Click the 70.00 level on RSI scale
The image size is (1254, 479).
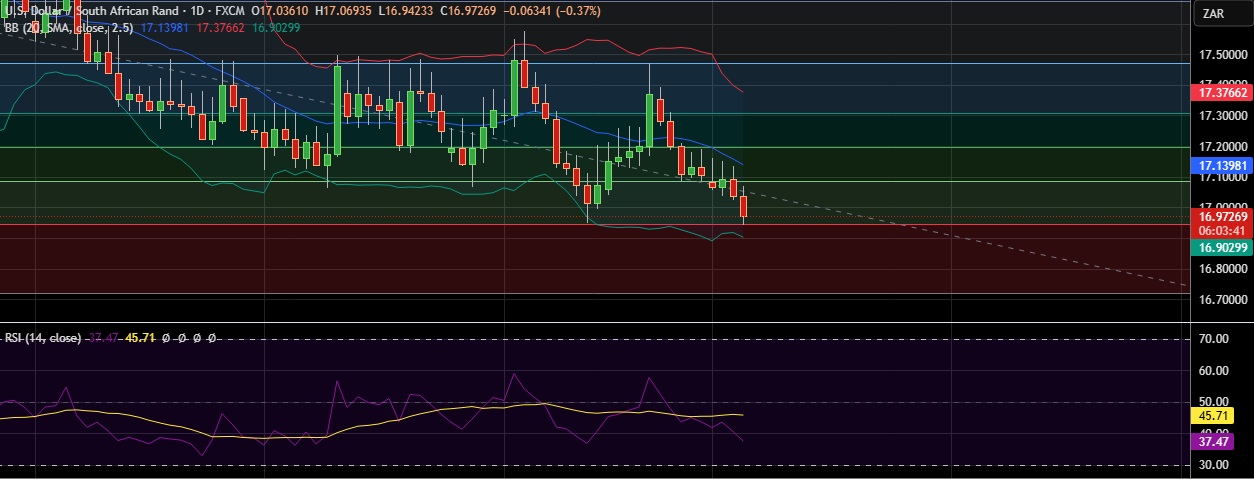pyautogui.click(x=1212, y=339)
